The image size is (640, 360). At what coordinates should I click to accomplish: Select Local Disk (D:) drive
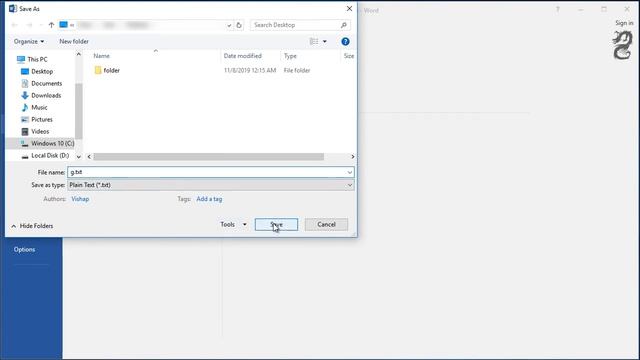coord(50,156)
